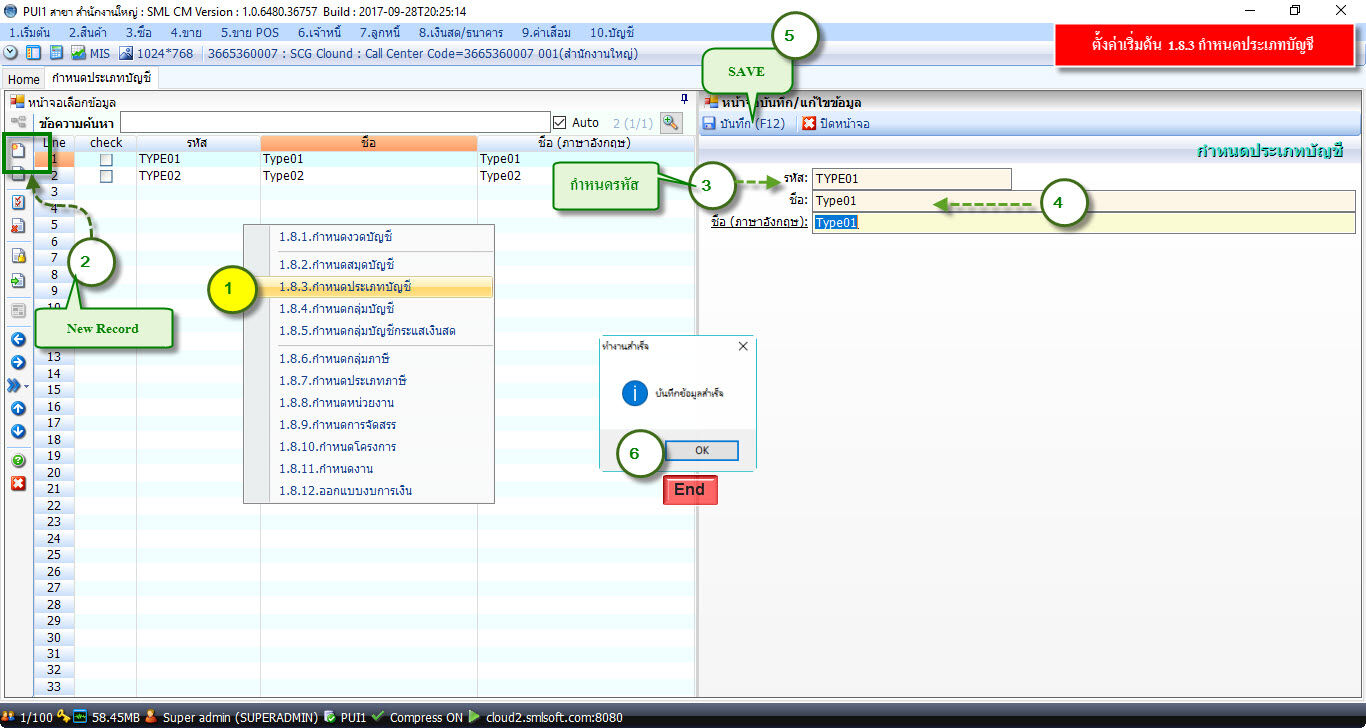Click the รหัส input field containing TYPE01
1366x728 pixels.
[912, 179]
